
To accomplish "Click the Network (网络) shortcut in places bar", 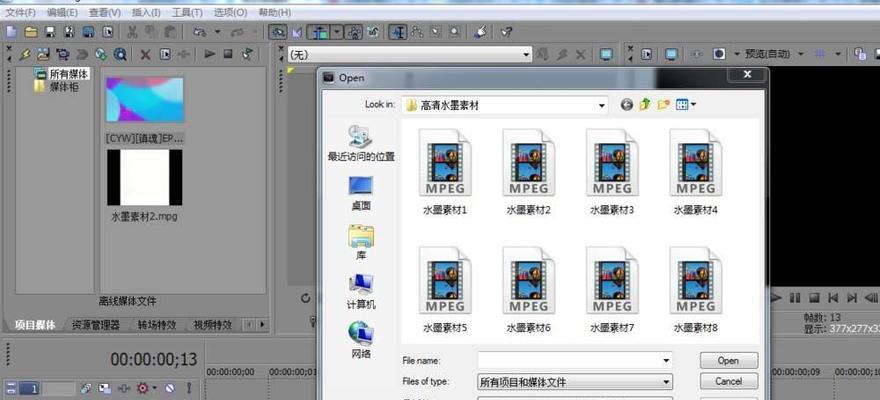I will click(x=361, y=340).
